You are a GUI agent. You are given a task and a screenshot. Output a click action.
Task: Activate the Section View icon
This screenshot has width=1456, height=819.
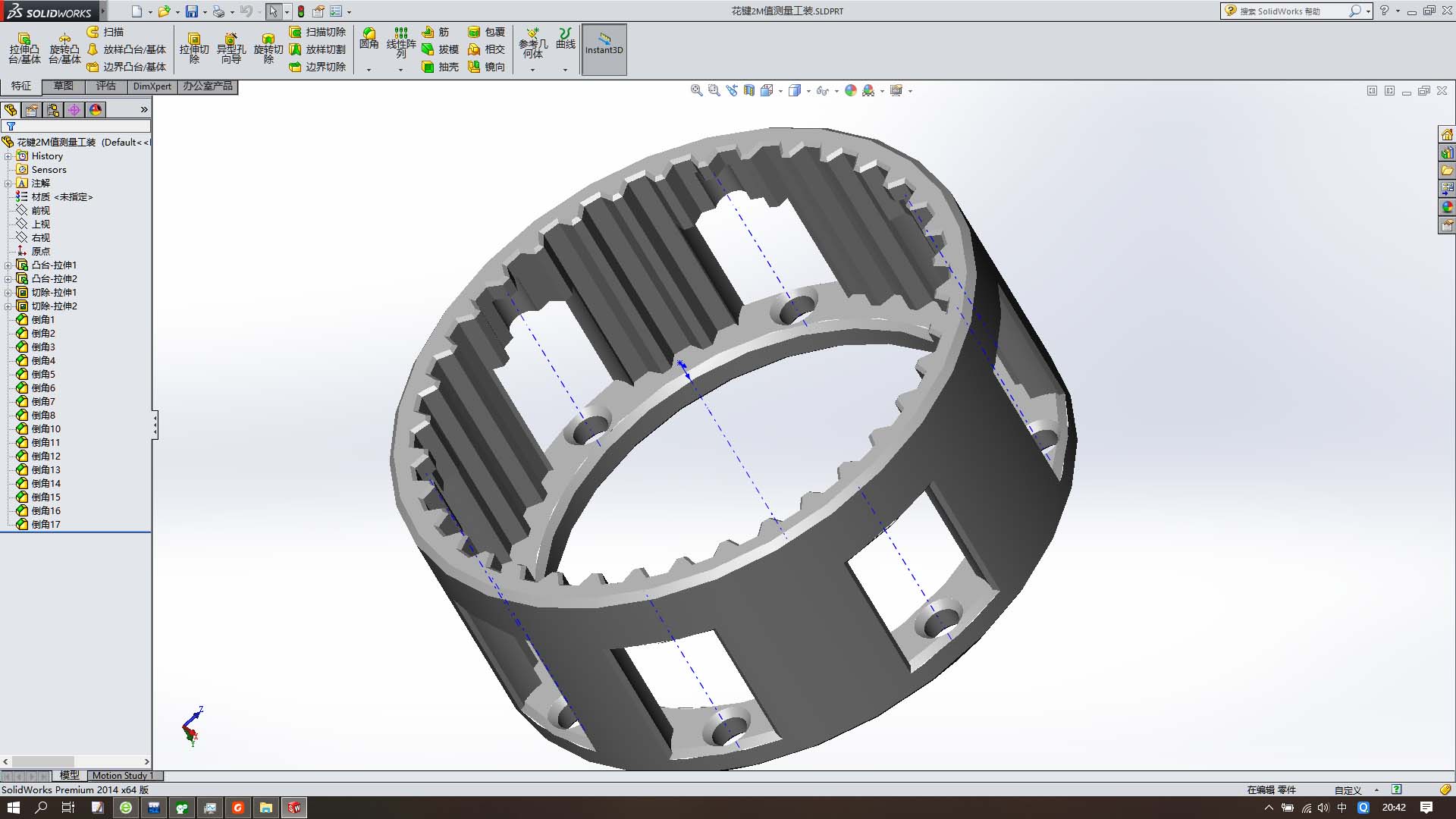[x=749, y=90]
